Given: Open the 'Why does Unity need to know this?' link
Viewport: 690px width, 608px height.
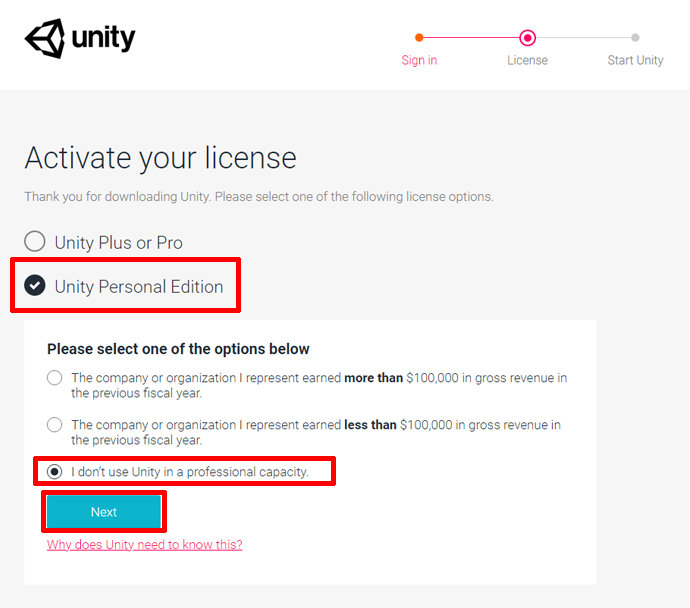Looking at the screenshot, I should tap(144, 545).
